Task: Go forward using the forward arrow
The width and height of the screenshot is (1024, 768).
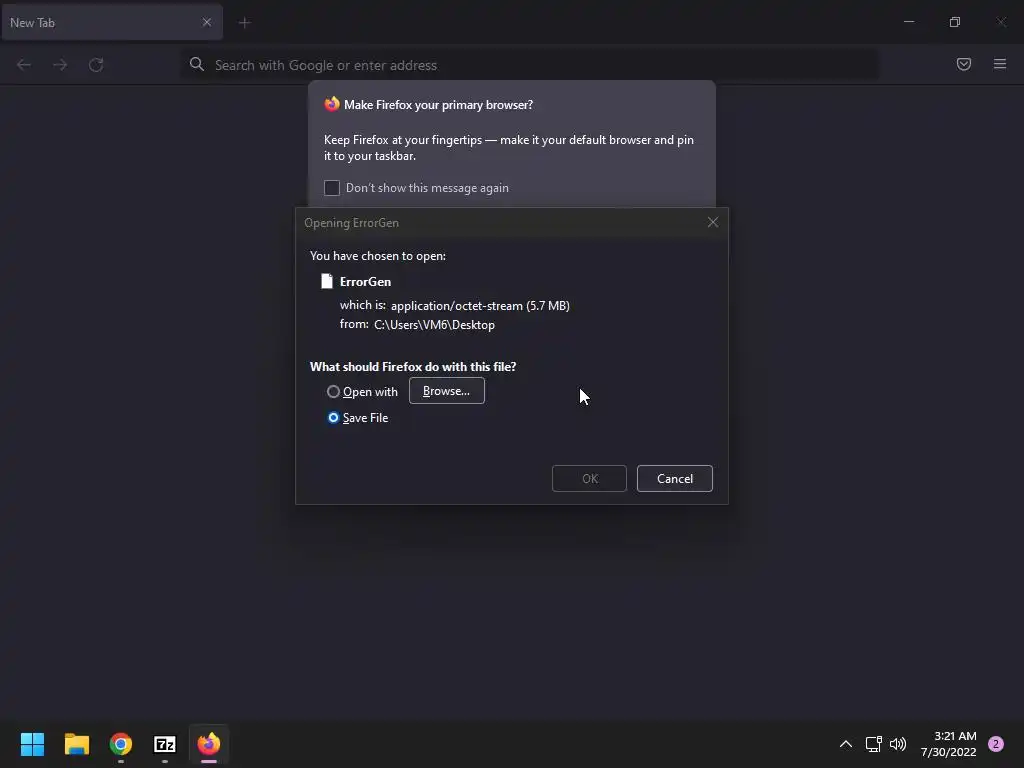Action: pyautogui.click(x=60, y=65)
